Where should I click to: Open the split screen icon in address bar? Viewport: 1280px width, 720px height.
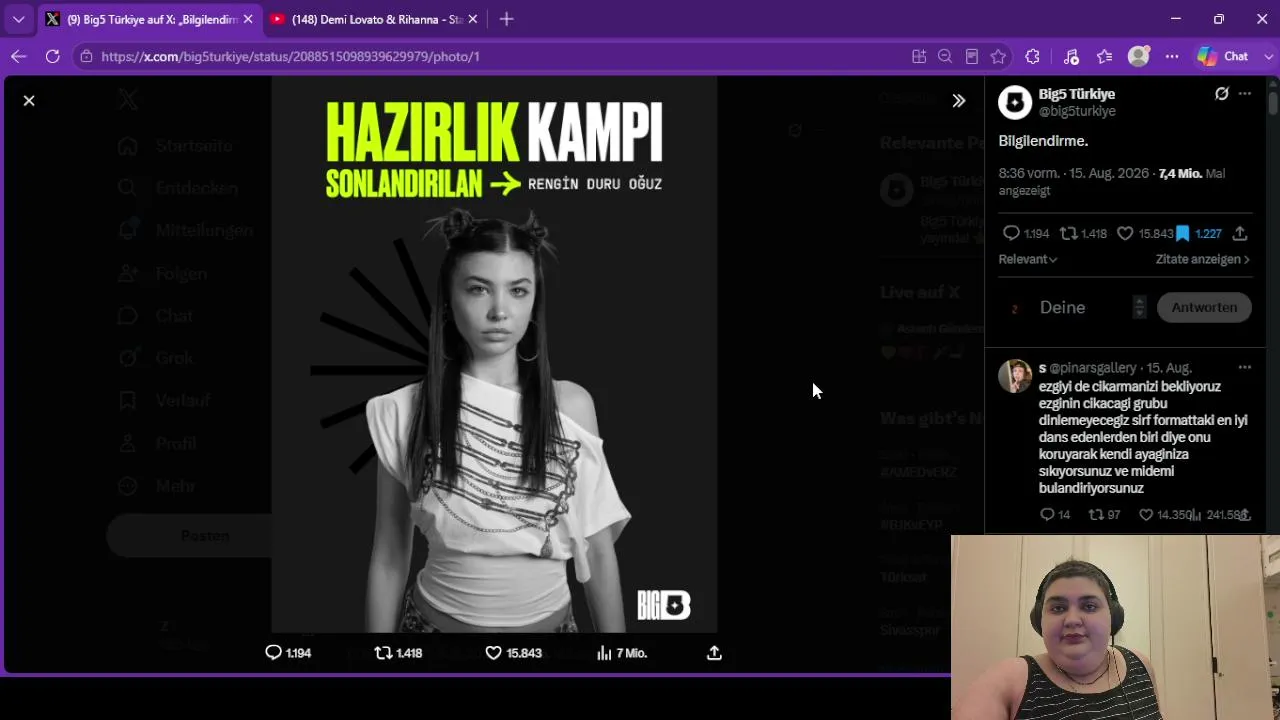[x=919, y=56]
